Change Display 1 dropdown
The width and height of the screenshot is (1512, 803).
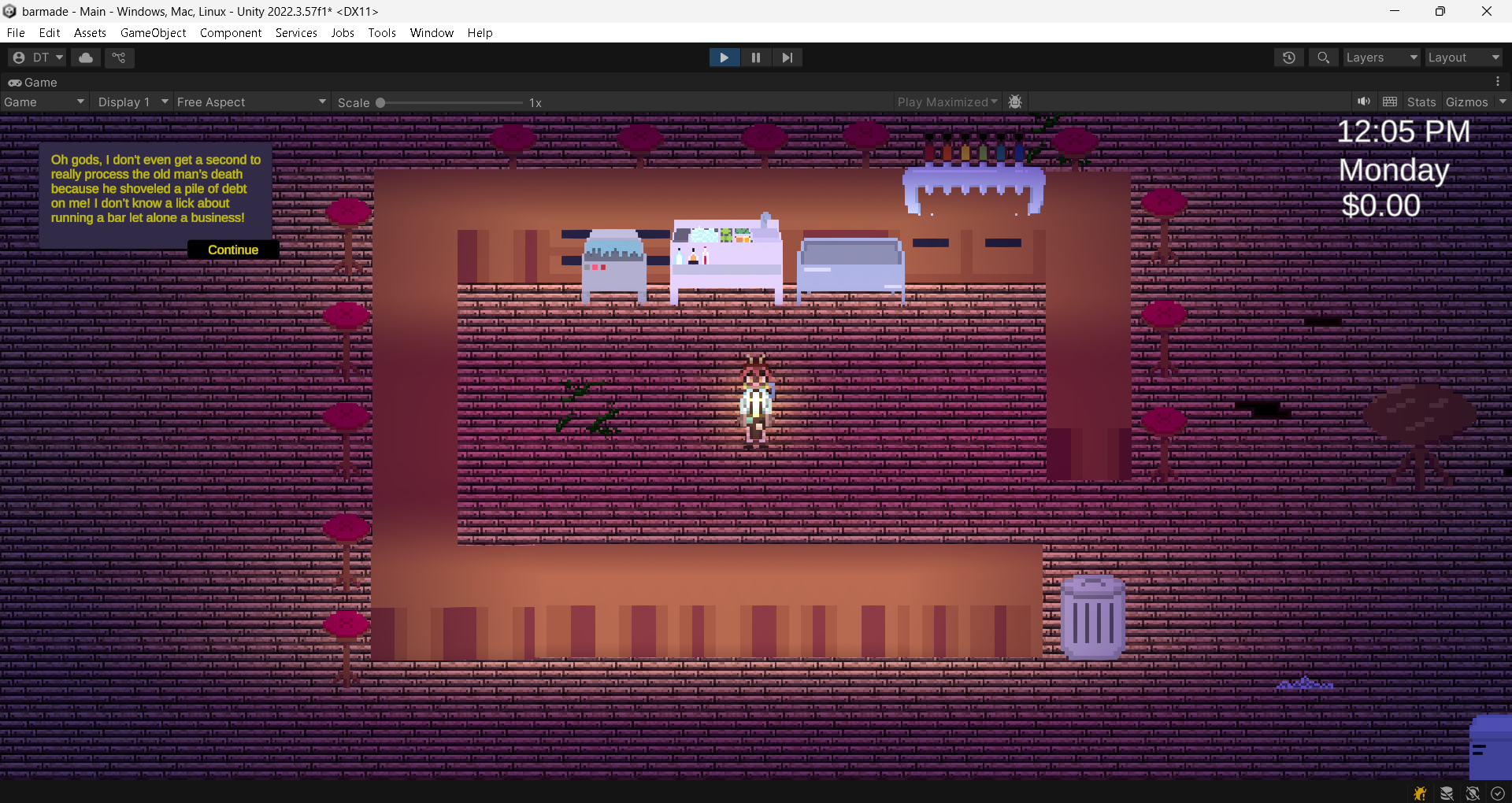[x=132, y=102]
